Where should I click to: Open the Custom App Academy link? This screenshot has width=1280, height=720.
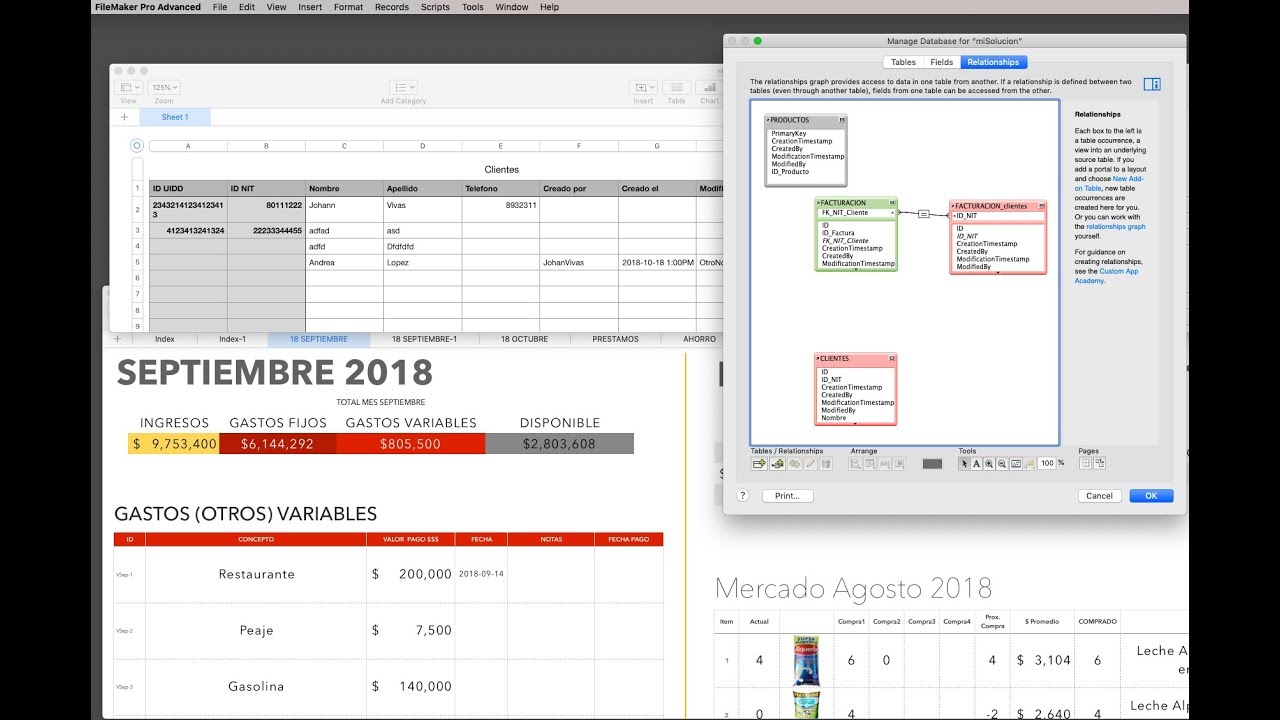click(1106, 276)
